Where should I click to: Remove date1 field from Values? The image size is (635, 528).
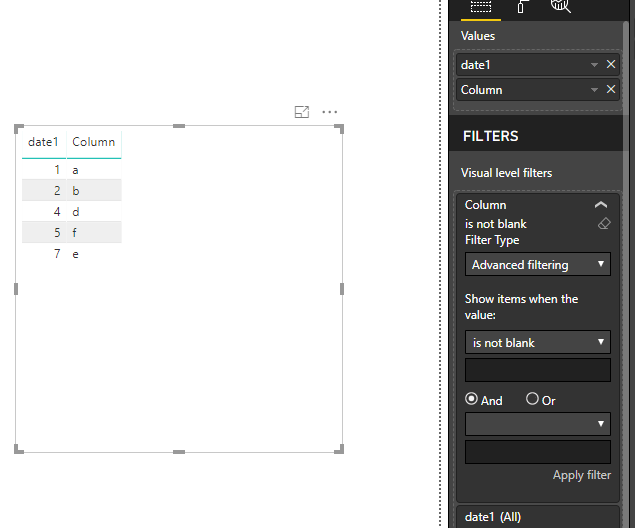tap(611, 64)
